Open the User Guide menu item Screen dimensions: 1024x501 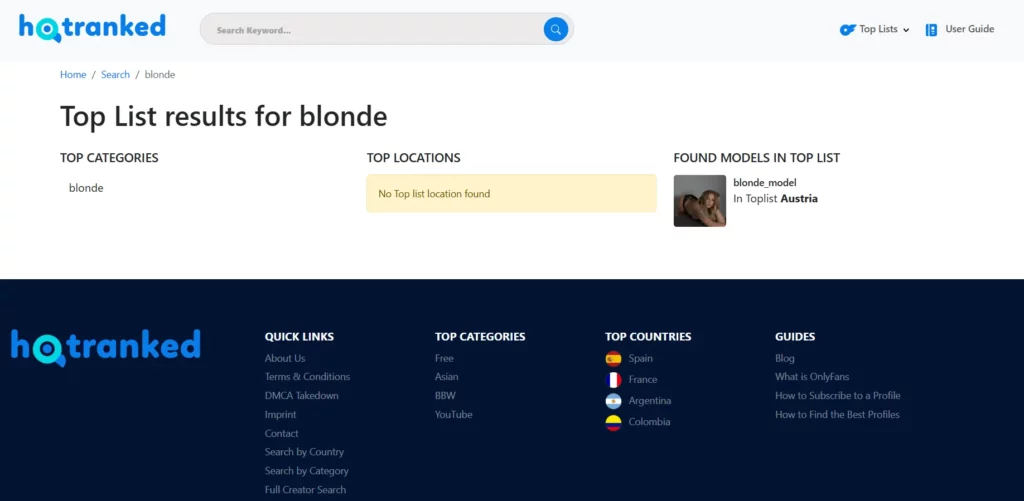tap(969, 29)
